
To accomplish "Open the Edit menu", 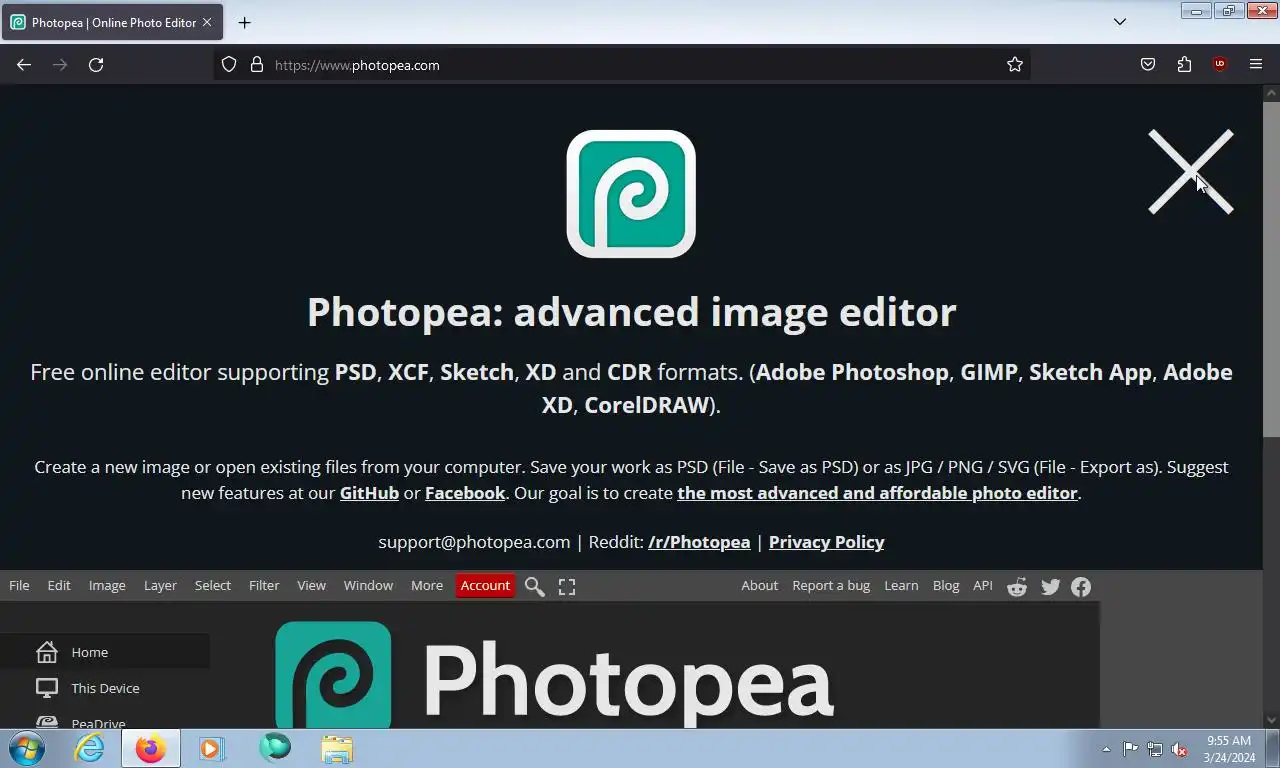I will click(x=59, y=586).
